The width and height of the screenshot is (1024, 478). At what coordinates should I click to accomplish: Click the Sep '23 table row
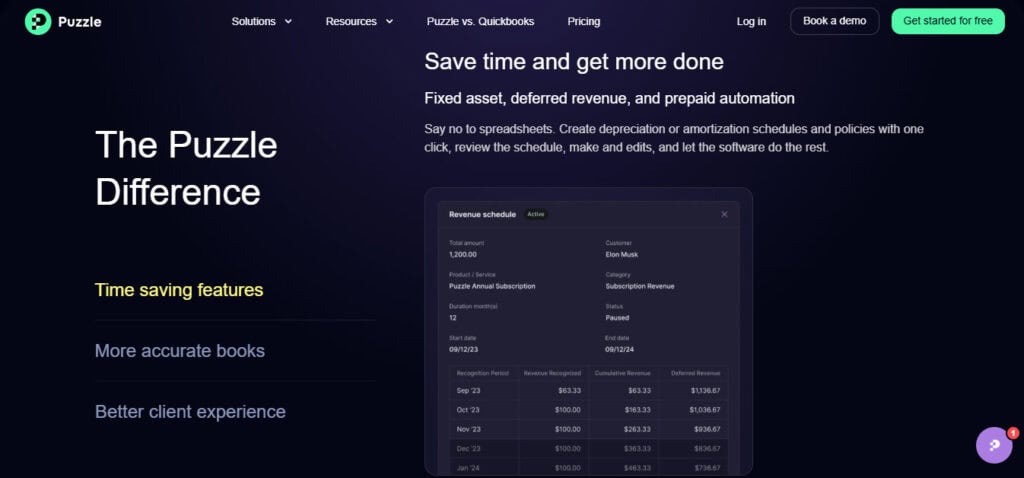click(588, 390)
